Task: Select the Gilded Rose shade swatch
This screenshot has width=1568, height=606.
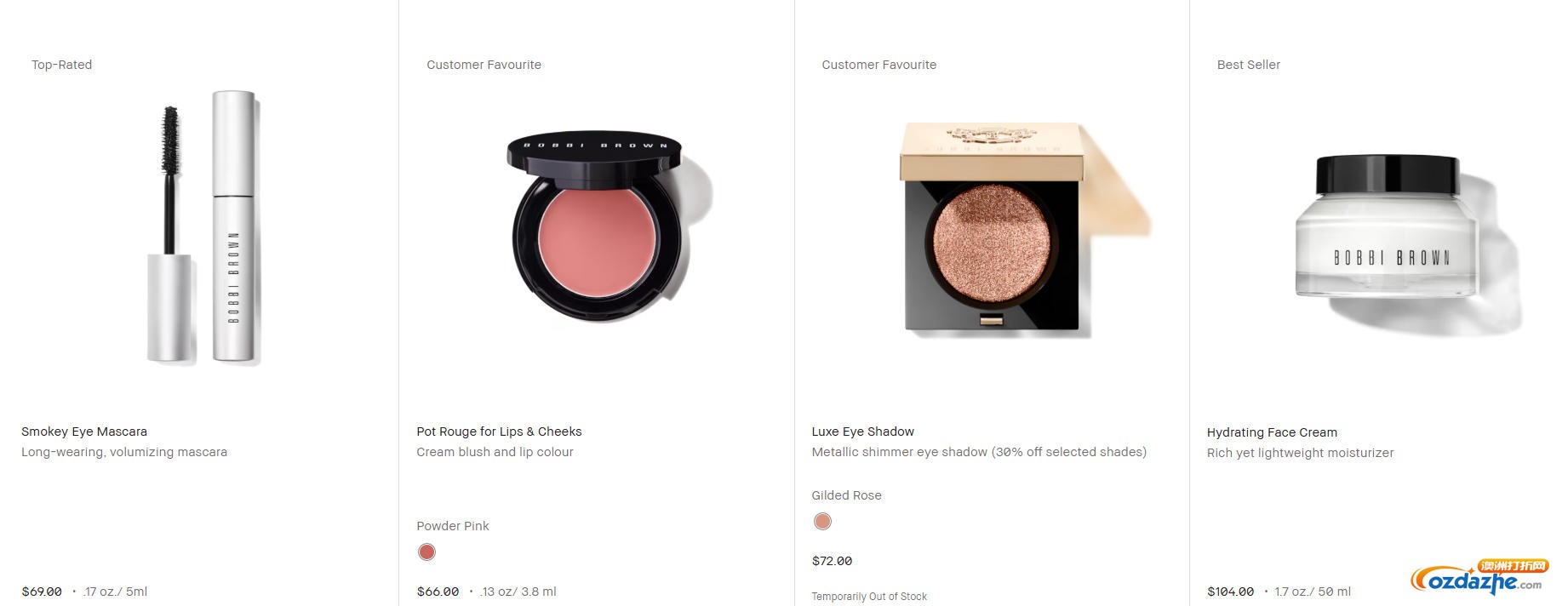Action: (x=822, y=522)
